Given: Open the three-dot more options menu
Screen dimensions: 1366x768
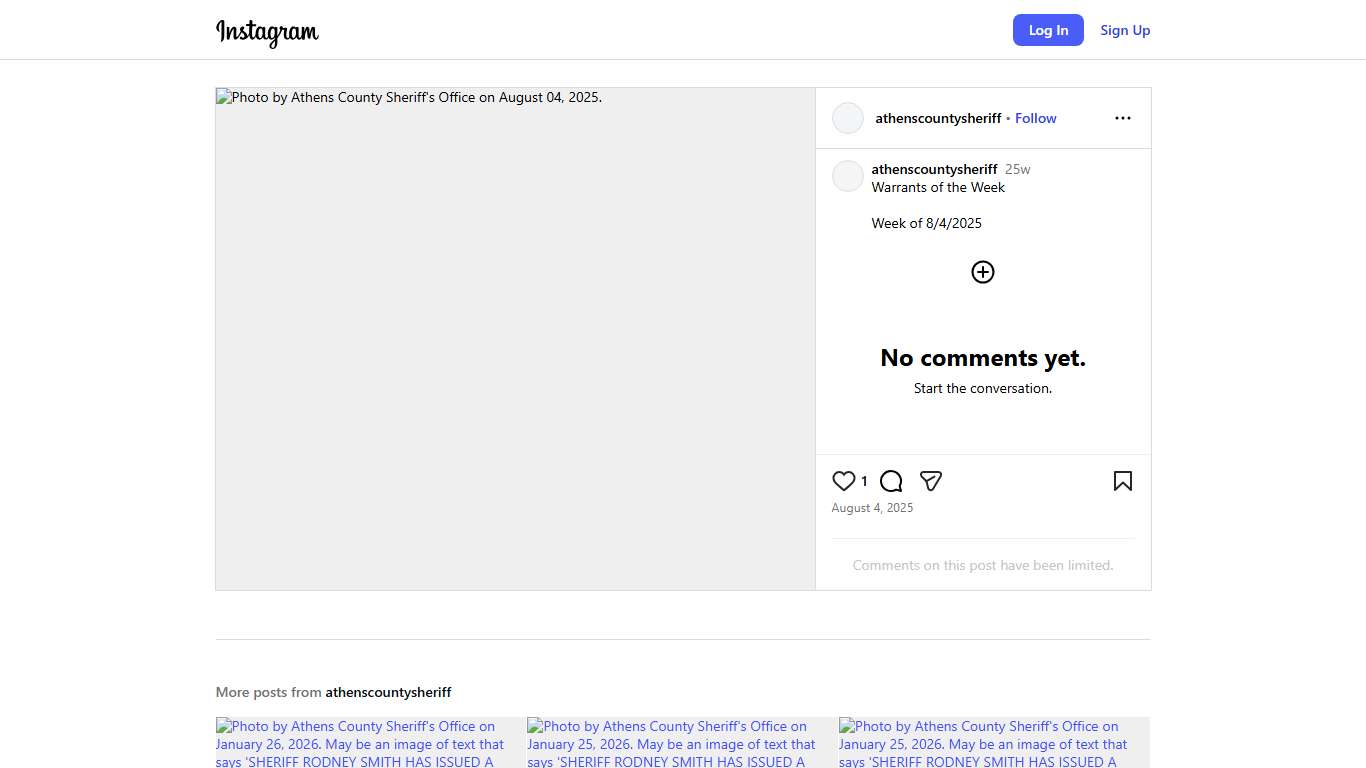Looking at the screenshot, I should point(1122,118).
